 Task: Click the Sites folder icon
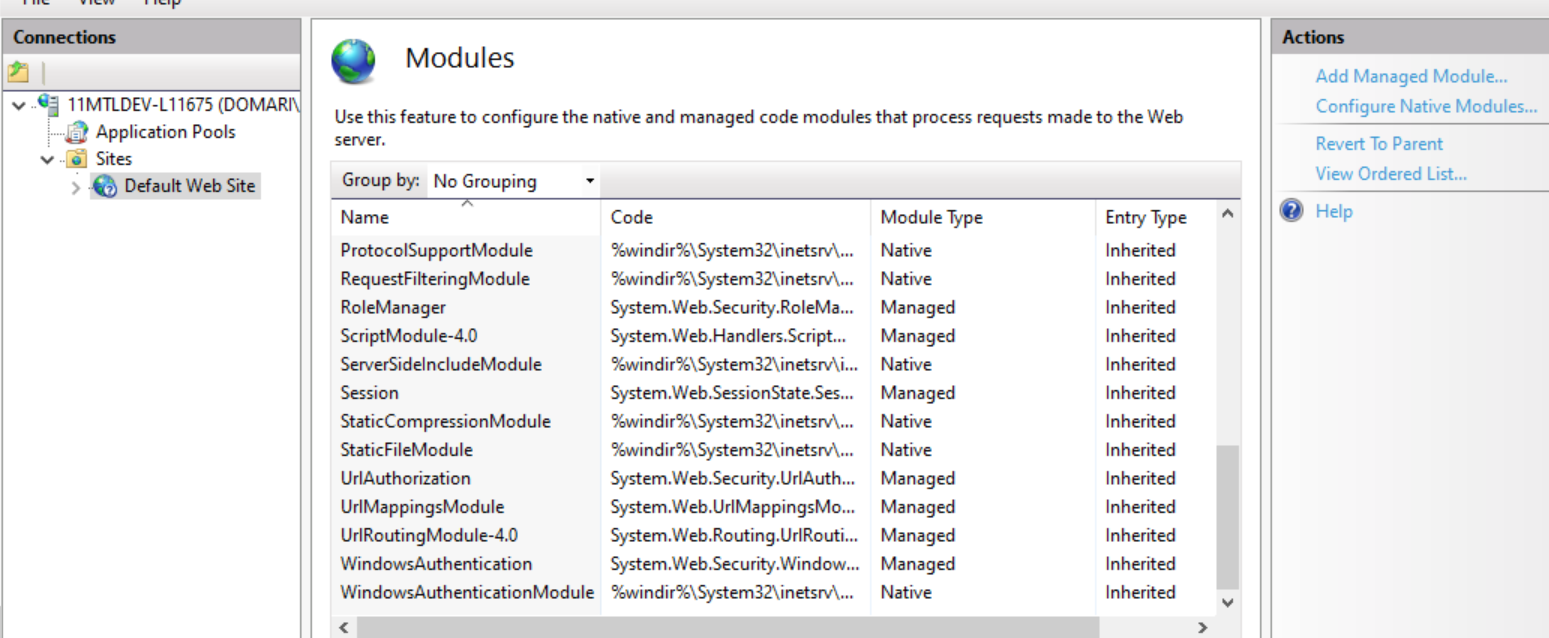tap(76, 159)
